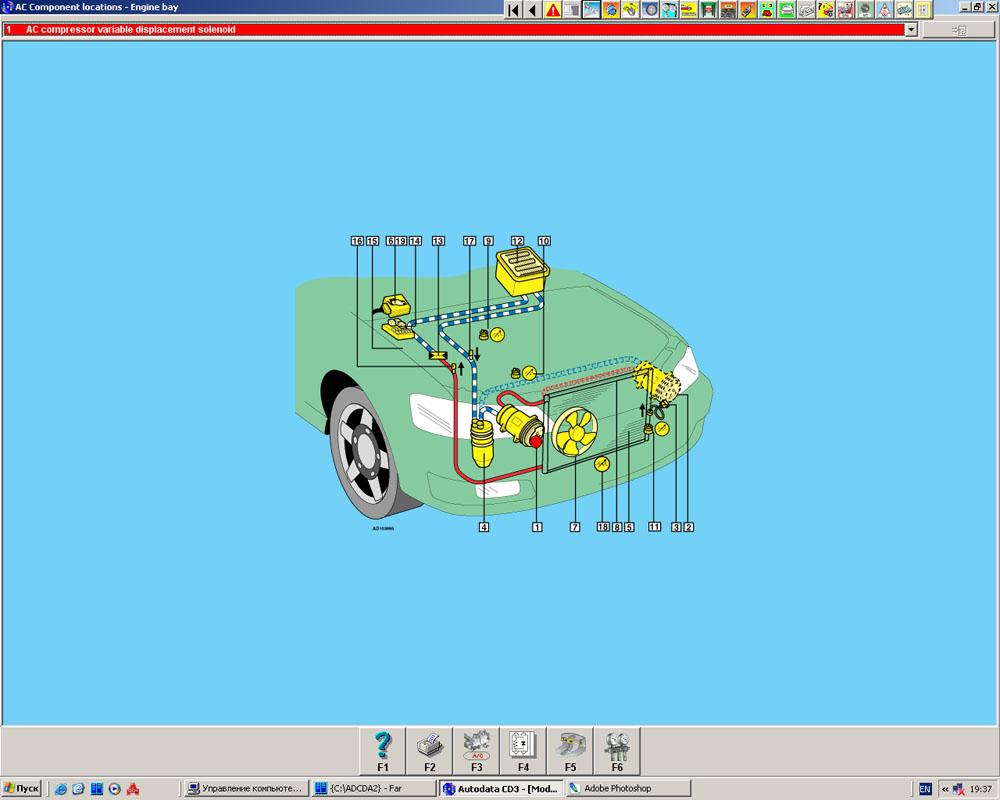The height and width of the screenshot is (800, 1000).
Task: Open the F4 wiring diagram button
Action: 523,751
